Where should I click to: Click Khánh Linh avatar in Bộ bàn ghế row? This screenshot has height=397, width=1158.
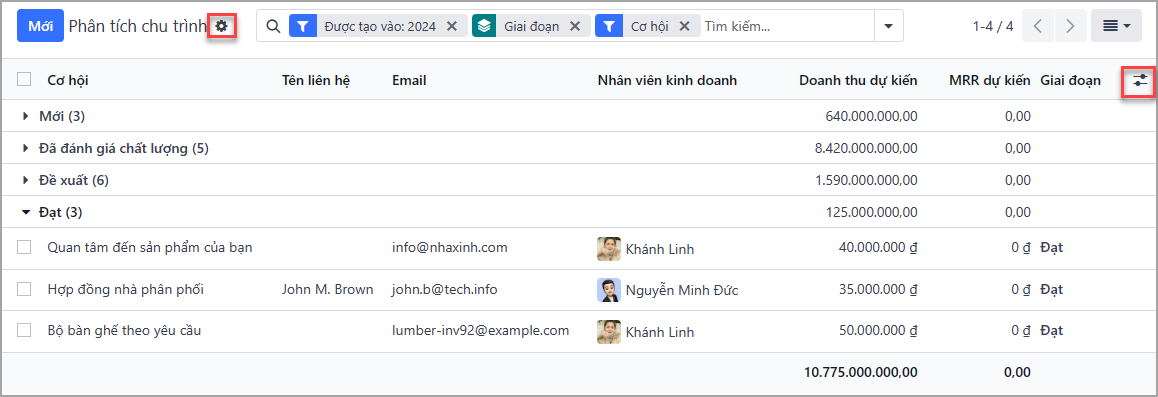pyautogui.click(x=609, y=331)
